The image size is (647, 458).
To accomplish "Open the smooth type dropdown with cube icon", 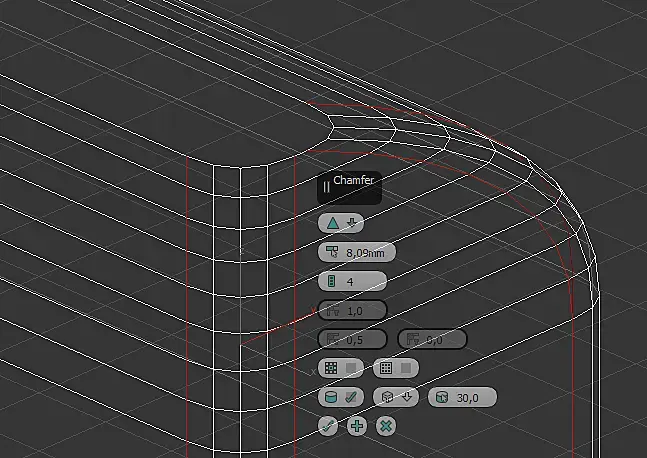I will coord(396,397).
